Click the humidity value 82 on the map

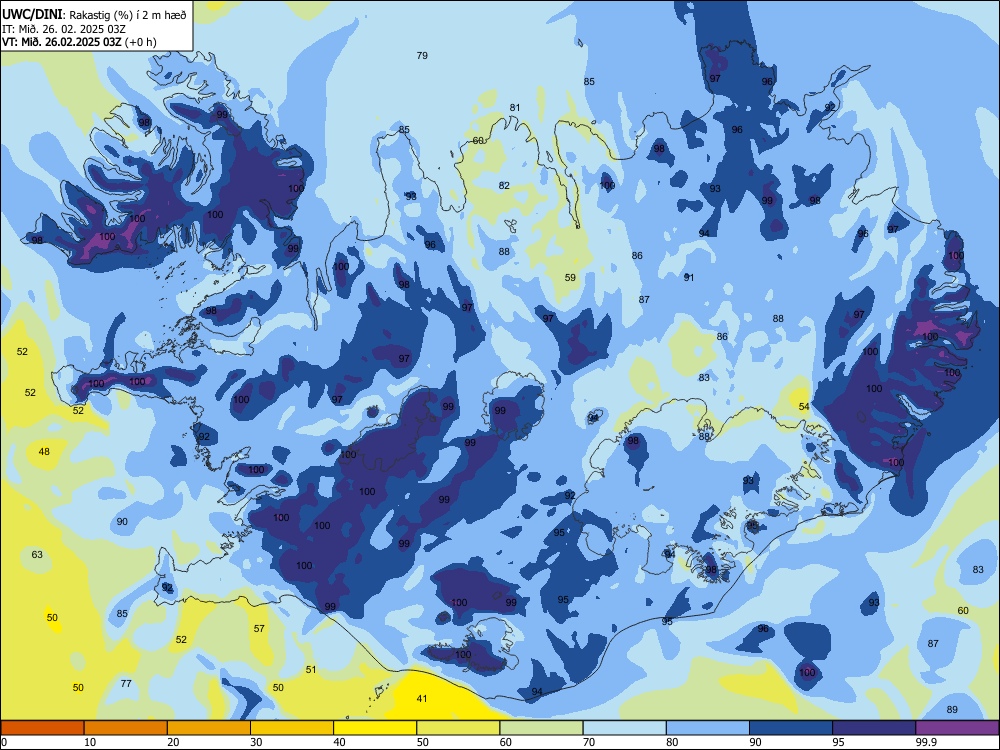click(504, 186)
